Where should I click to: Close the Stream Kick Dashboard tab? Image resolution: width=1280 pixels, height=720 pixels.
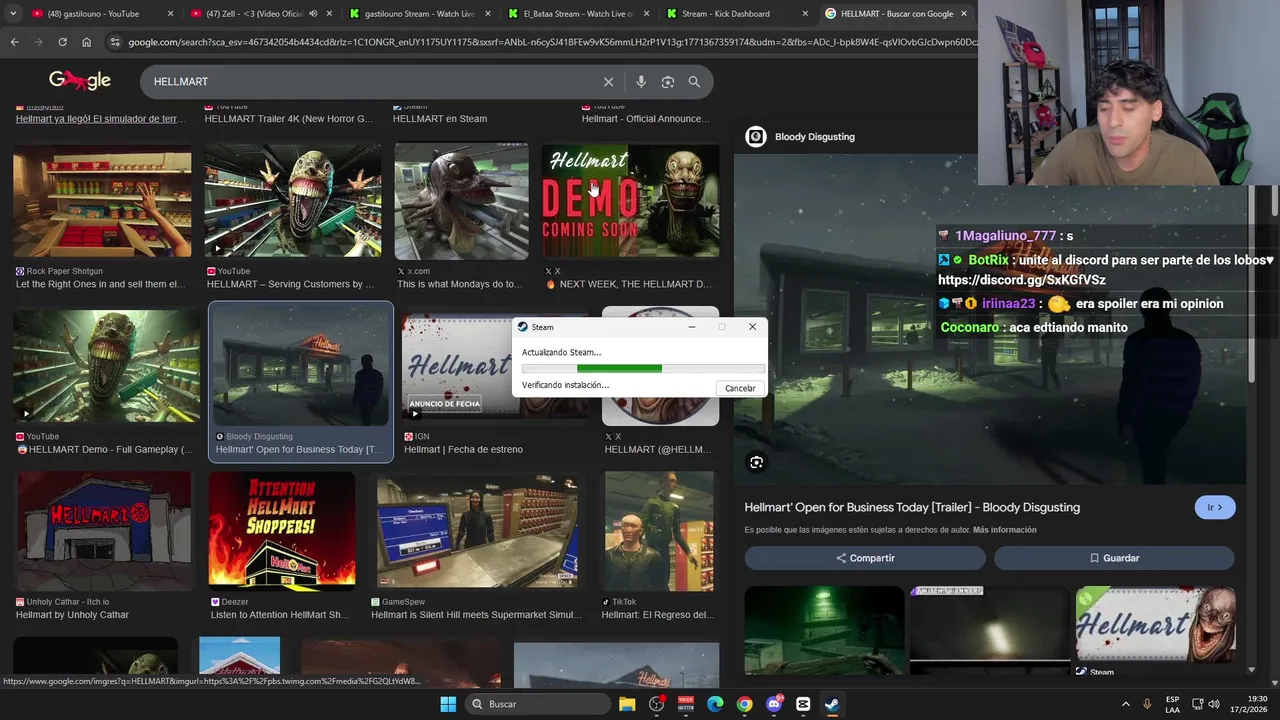(803, 14)
